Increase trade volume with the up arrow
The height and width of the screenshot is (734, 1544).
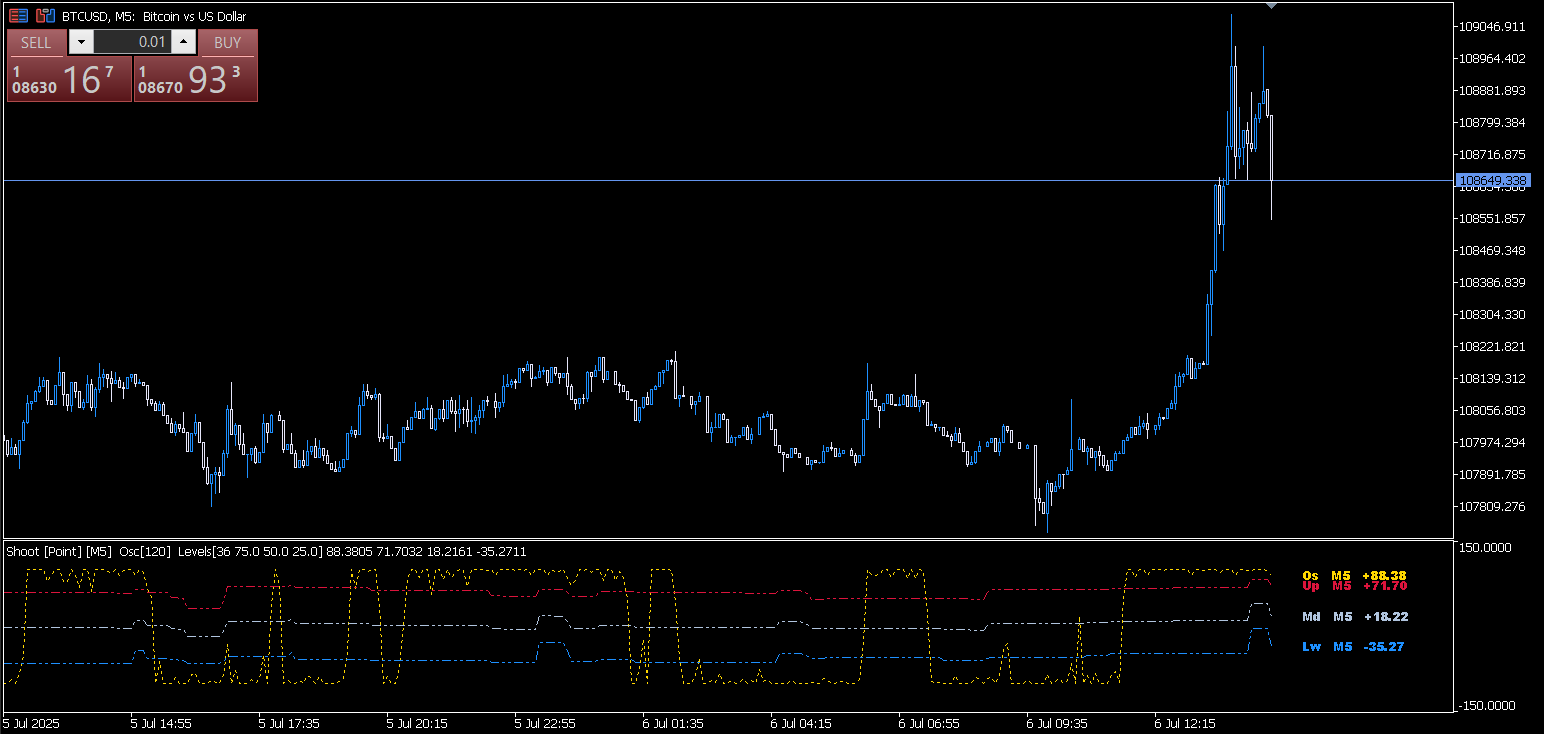point(184,42)
